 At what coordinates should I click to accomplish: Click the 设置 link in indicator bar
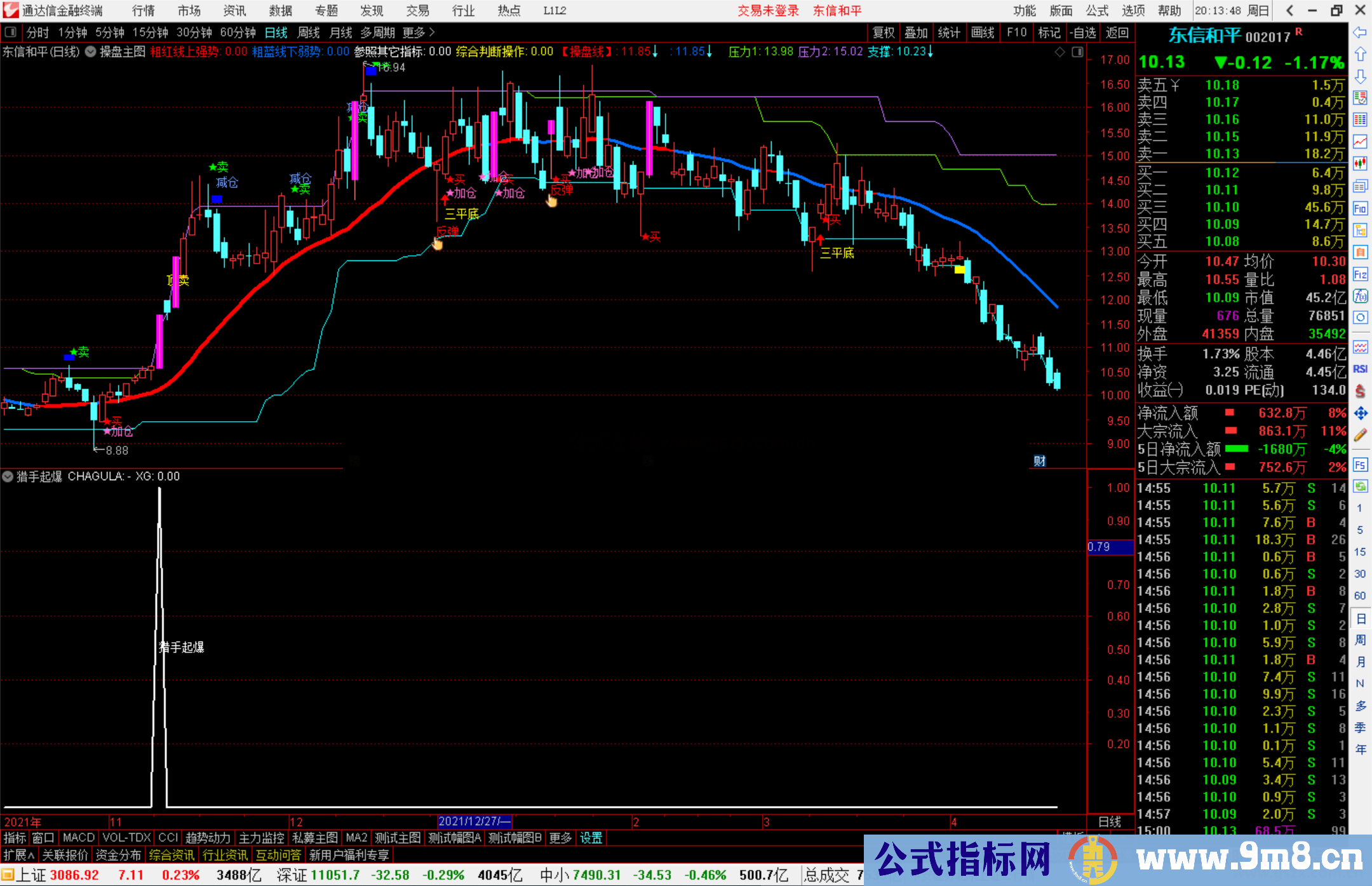(591, 838)
